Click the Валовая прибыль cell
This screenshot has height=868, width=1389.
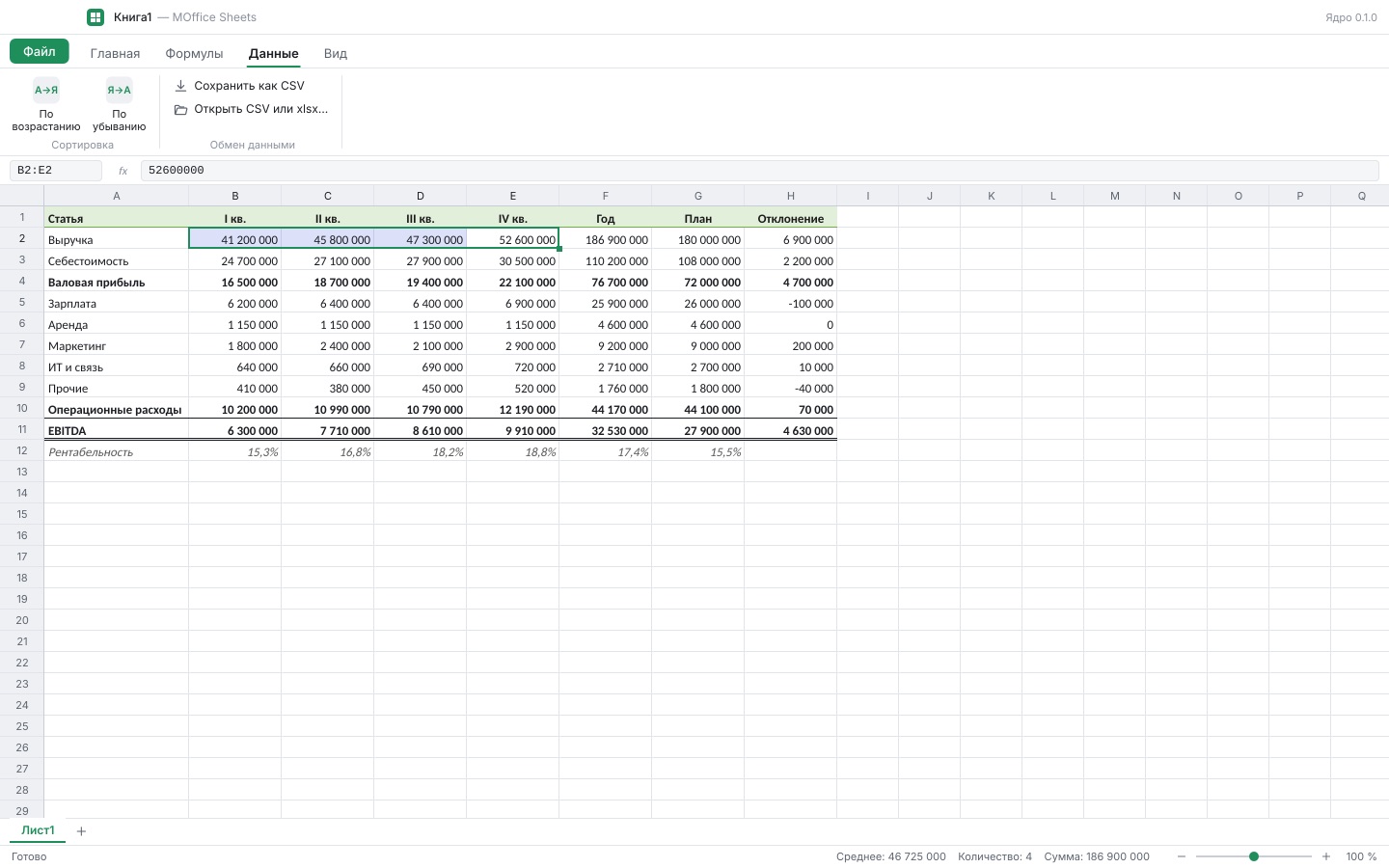click(117, 282)
